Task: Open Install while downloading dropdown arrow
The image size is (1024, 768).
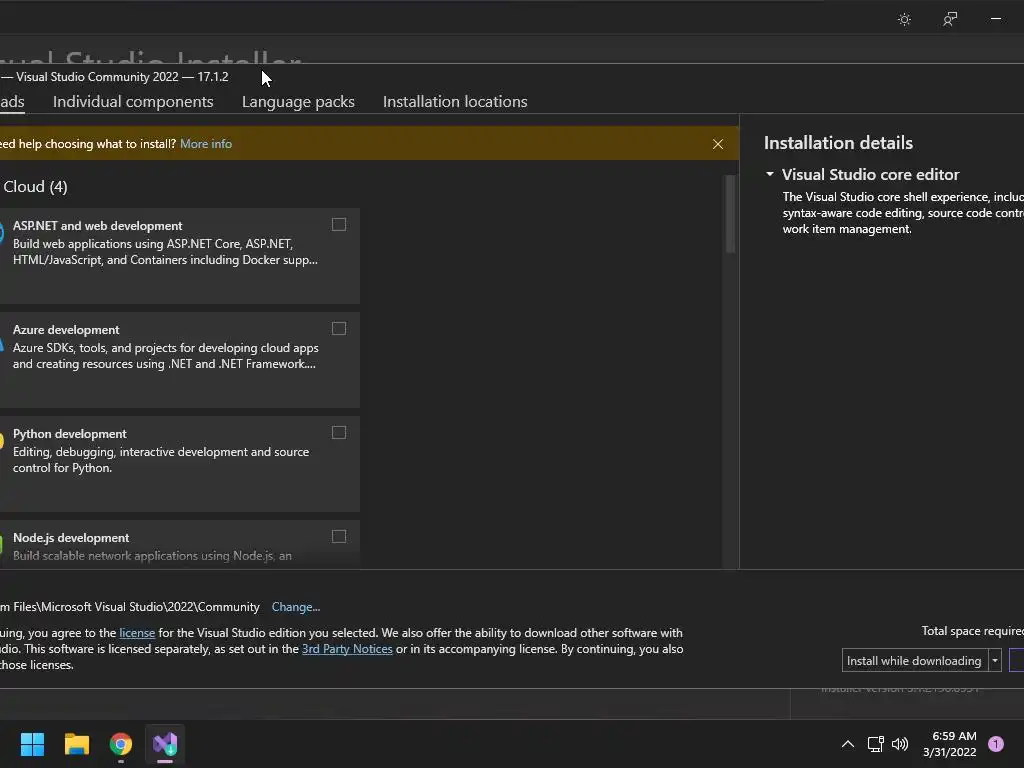Action: click(x=995, y=661)
